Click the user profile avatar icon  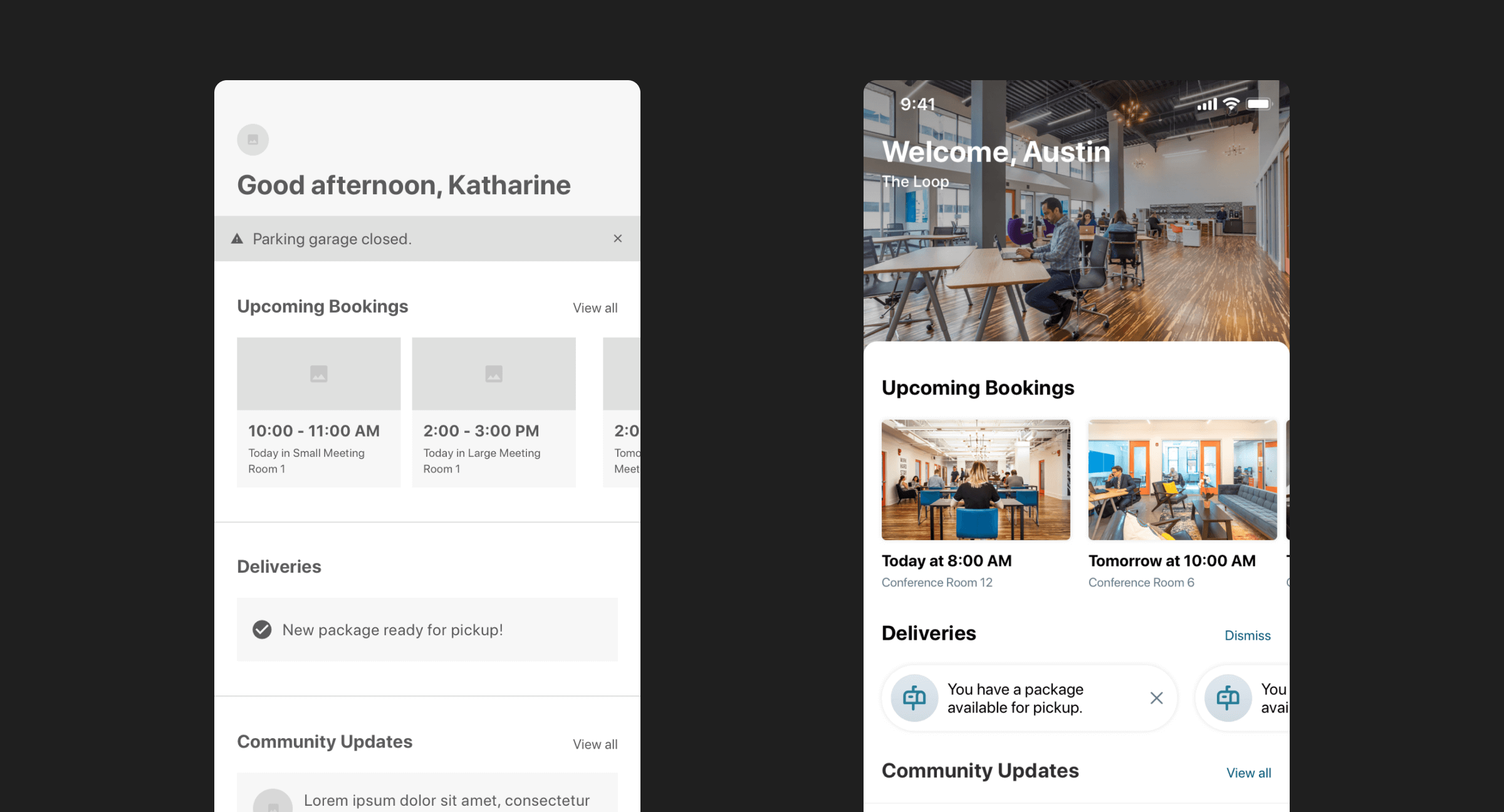[254, 139]
